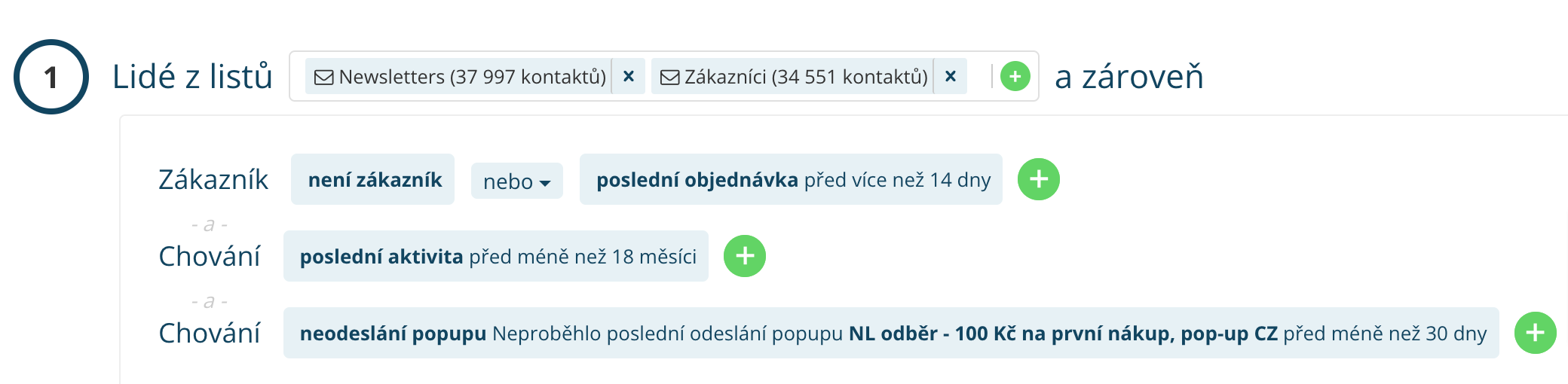
Task: Remove the Zákazníci list tag
Action: coord(951,76)
